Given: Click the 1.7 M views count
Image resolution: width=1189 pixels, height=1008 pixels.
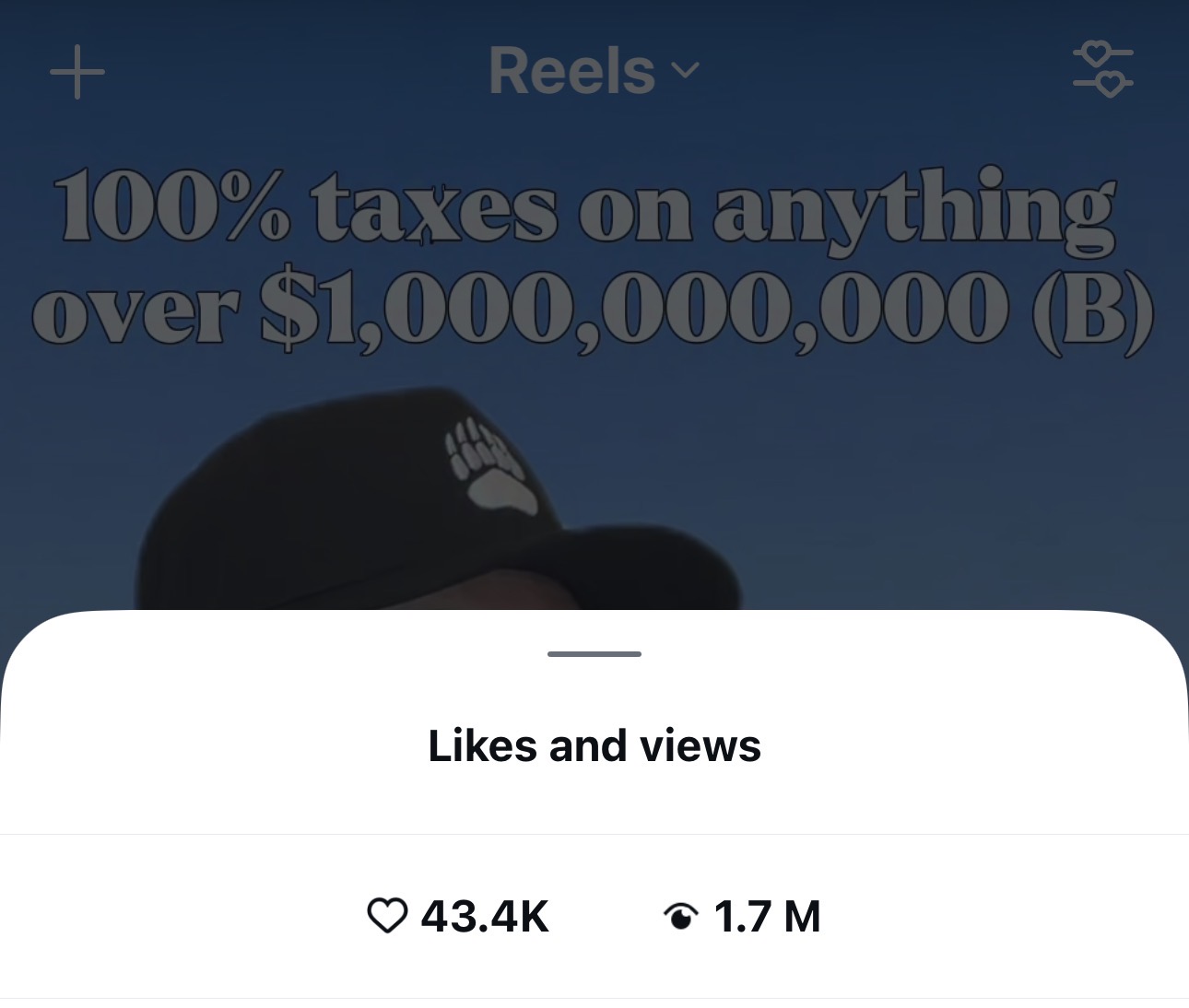Looking at the screenshot, I should [x=767, y=916].
